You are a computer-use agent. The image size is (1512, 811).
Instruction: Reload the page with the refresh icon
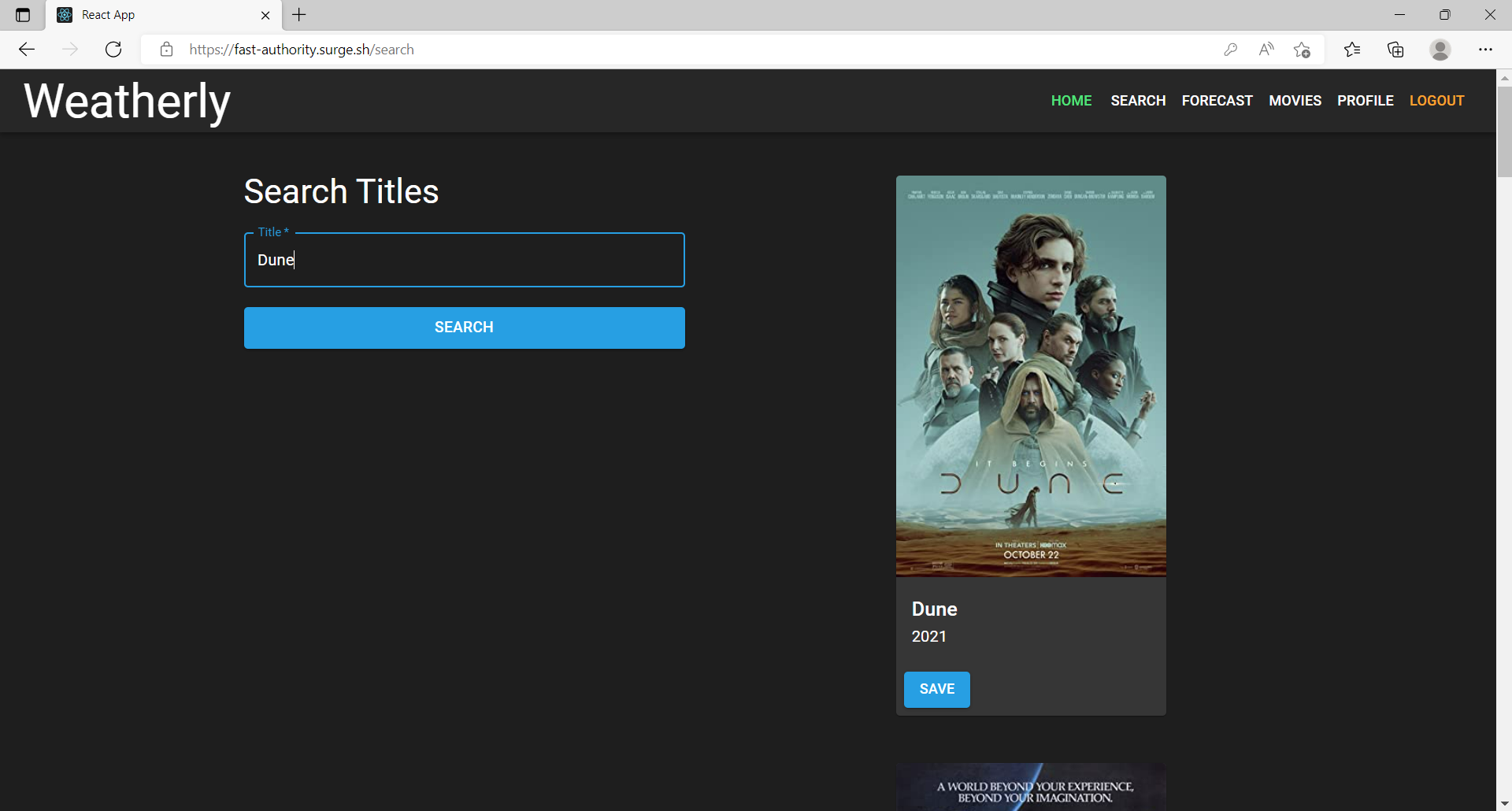click(x=113, y=50)
